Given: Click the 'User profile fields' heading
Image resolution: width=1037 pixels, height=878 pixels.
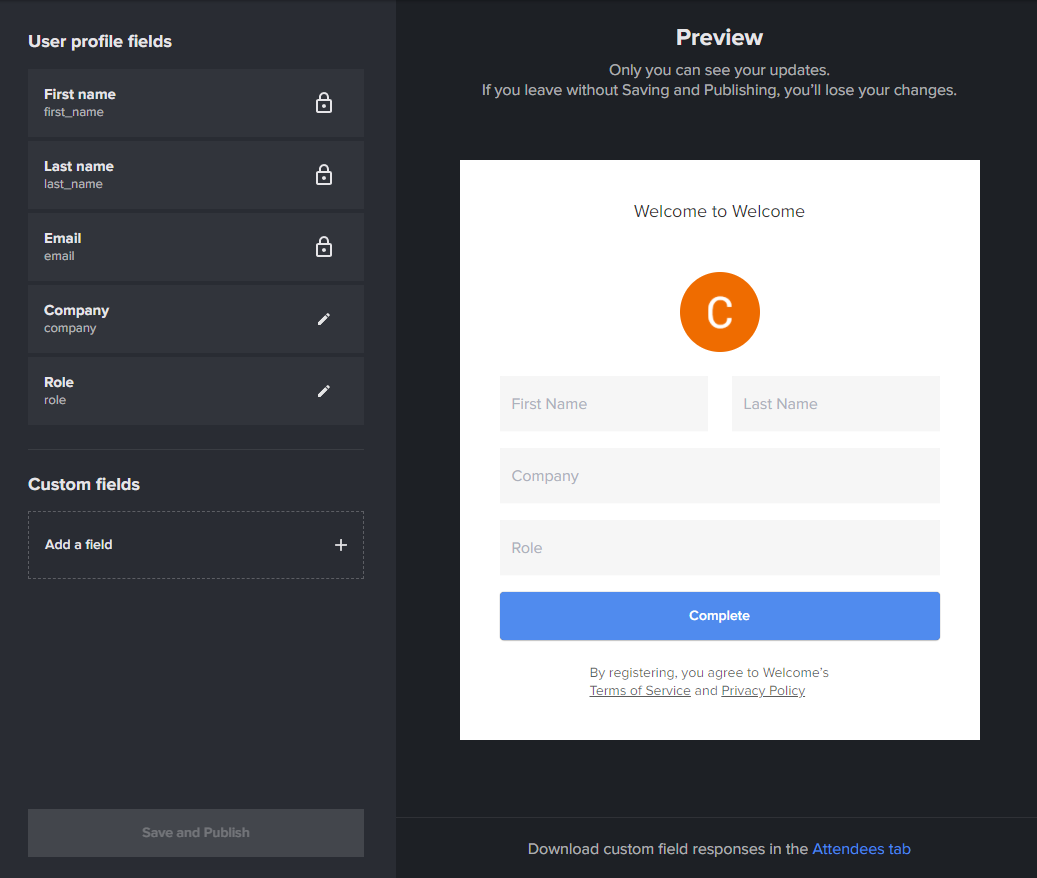Looking at the screenshot, I should tap(100, 42).
